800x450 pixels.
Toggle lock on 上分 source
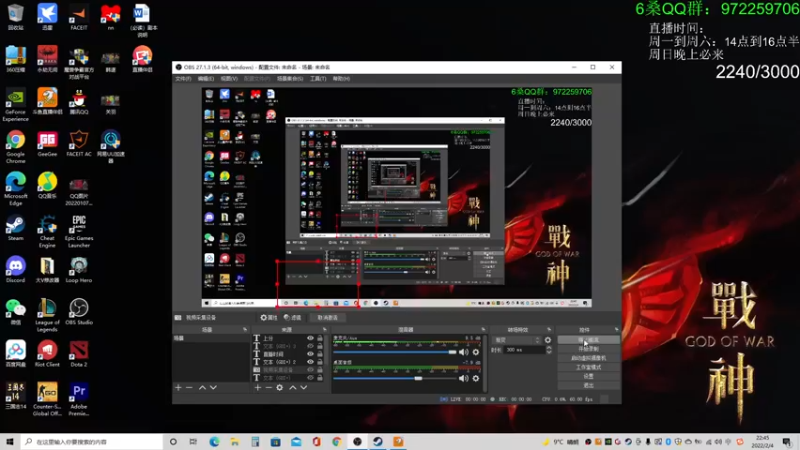pos(320,338)
